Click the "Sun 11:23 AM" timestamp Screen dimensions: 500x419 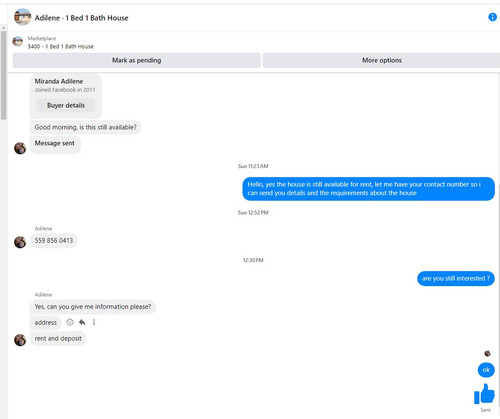point(253,166)
